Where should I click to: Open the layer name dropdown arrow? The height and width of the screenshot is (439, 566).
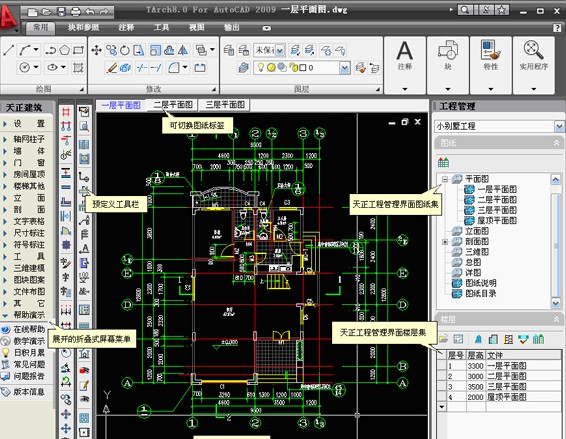pos(345,68)
